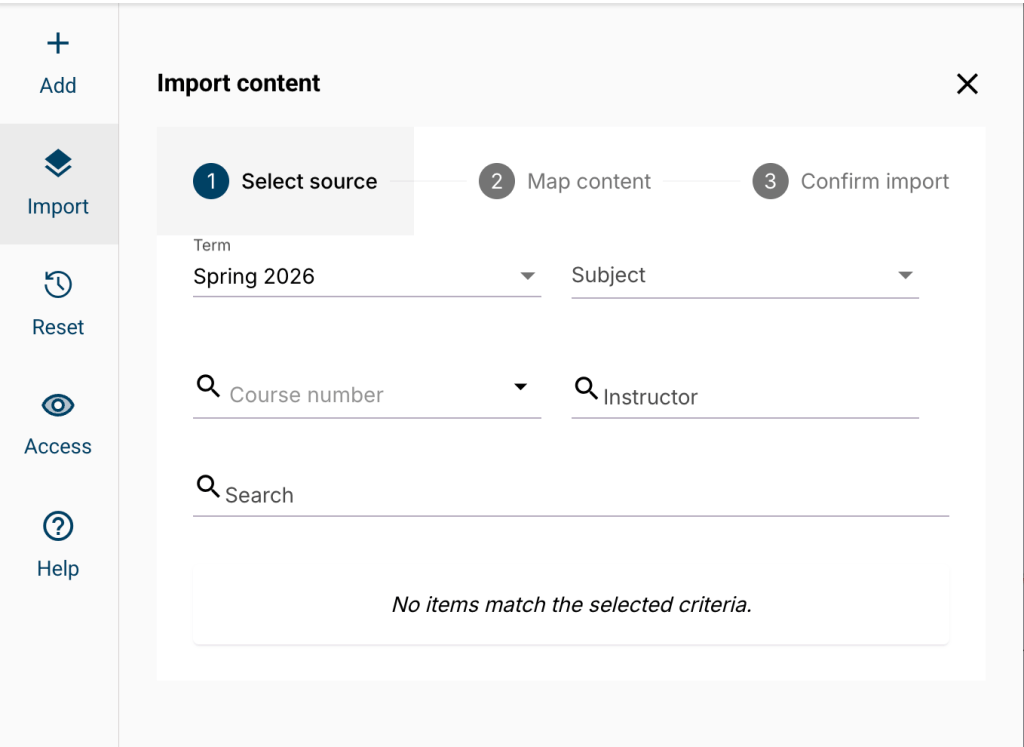This screenshot has height=747, width=1024.
Task: Click the magnifier icon in Course number field
Action: pos(208,385)
